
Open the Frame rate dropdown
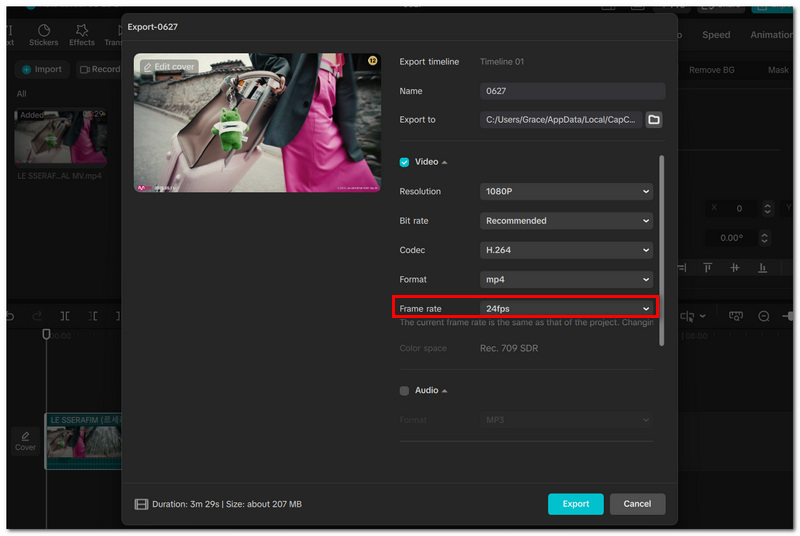(x=566, y=309)
